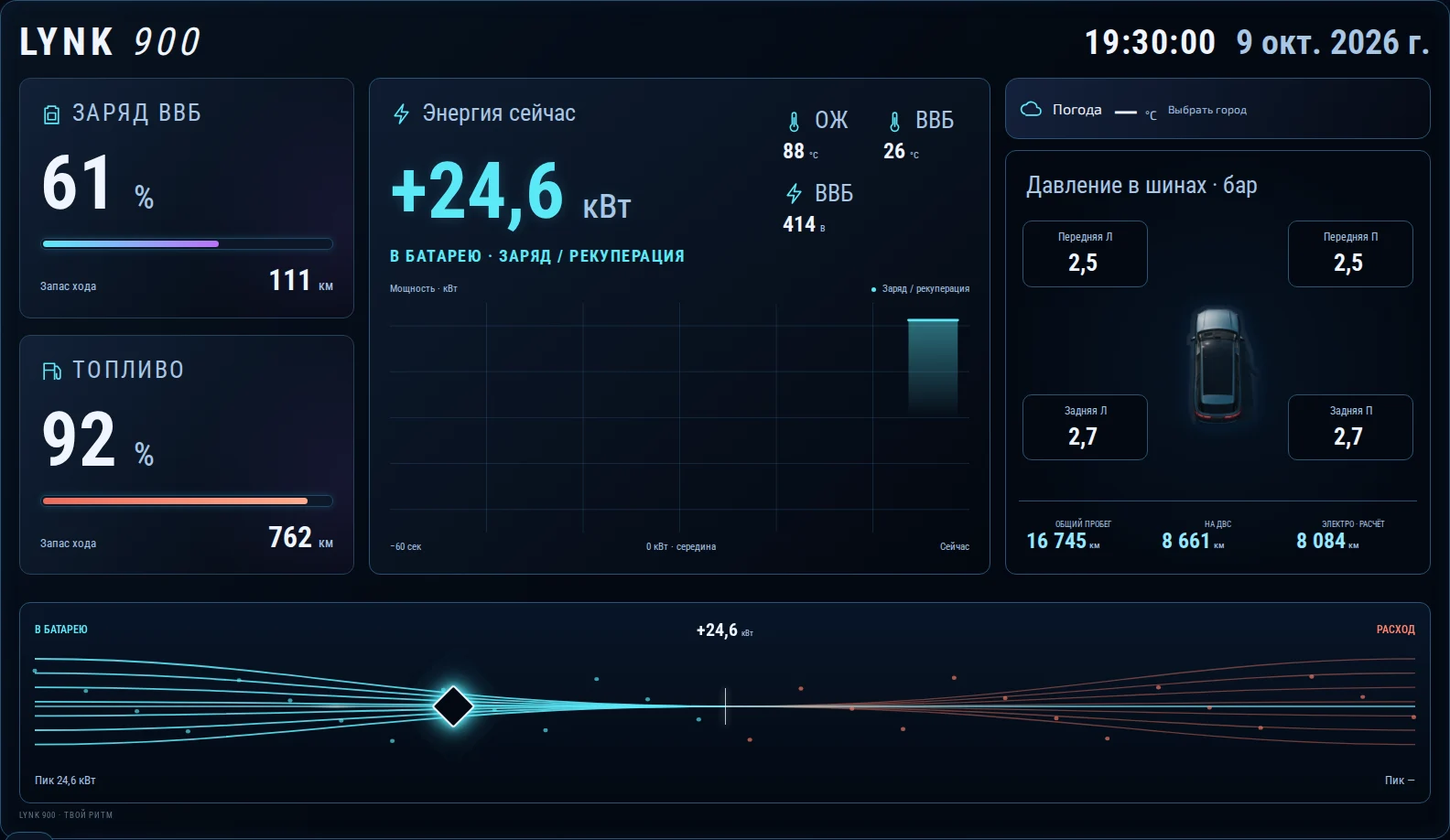This screenshot has height=840, width=1450.
Task: Click the battery charge progress bar
Action: (x=187, y=244)
